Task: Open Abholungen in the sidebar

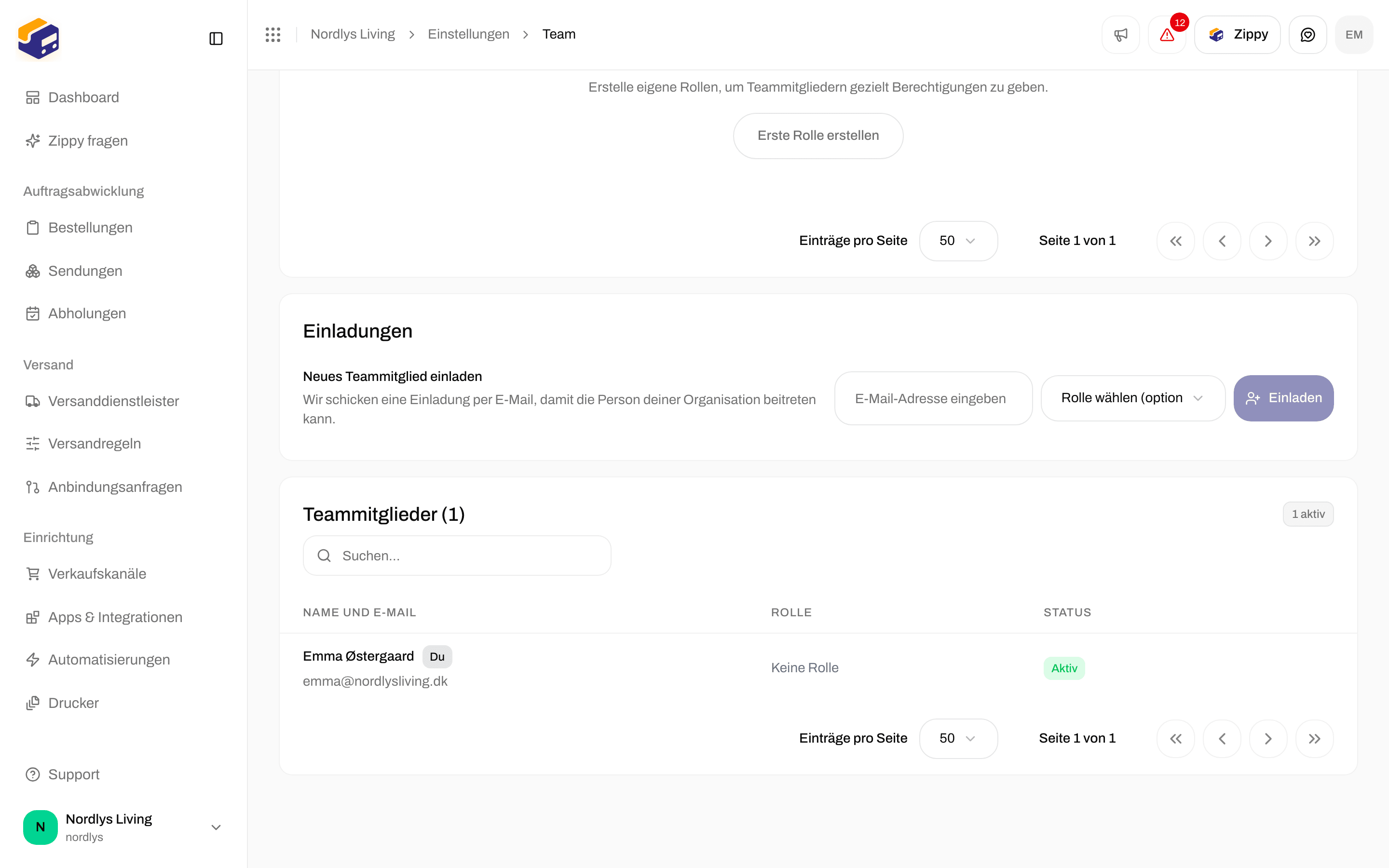Action: point(123,313)
